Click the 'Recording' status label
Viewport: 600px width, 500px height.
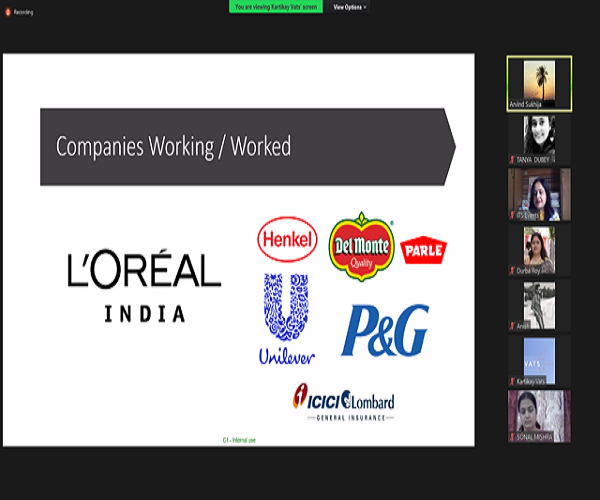[x=23, y=12]
